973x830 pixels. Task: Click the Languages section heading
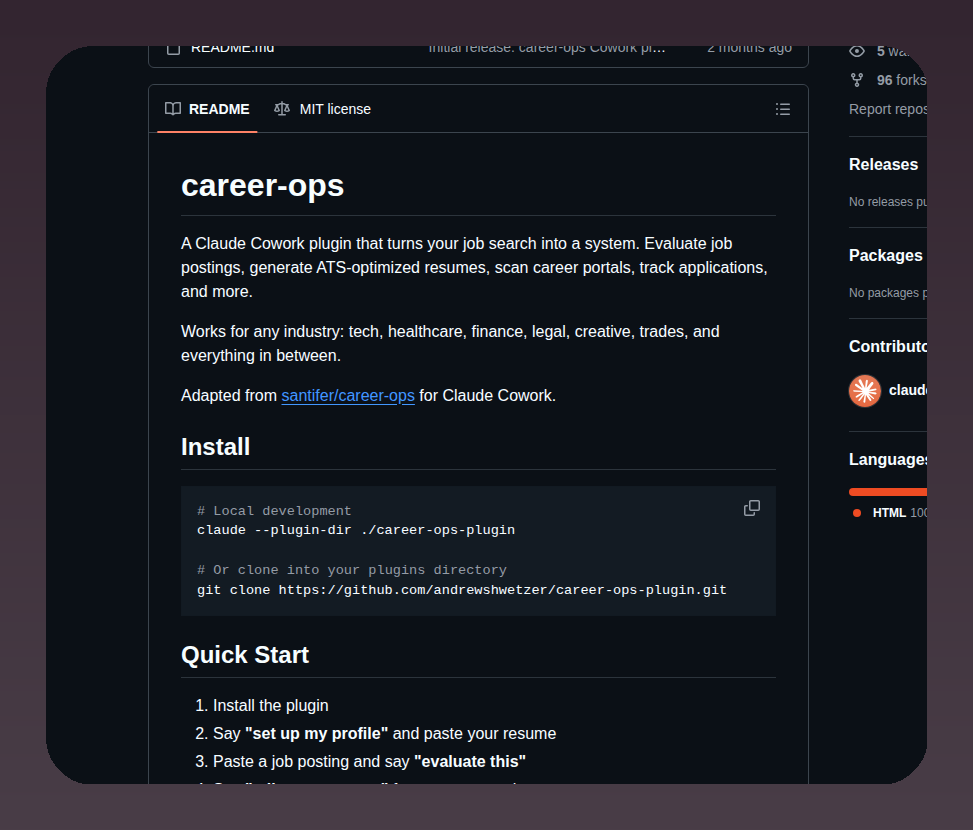pyautogui.click(x=888, y=460)
